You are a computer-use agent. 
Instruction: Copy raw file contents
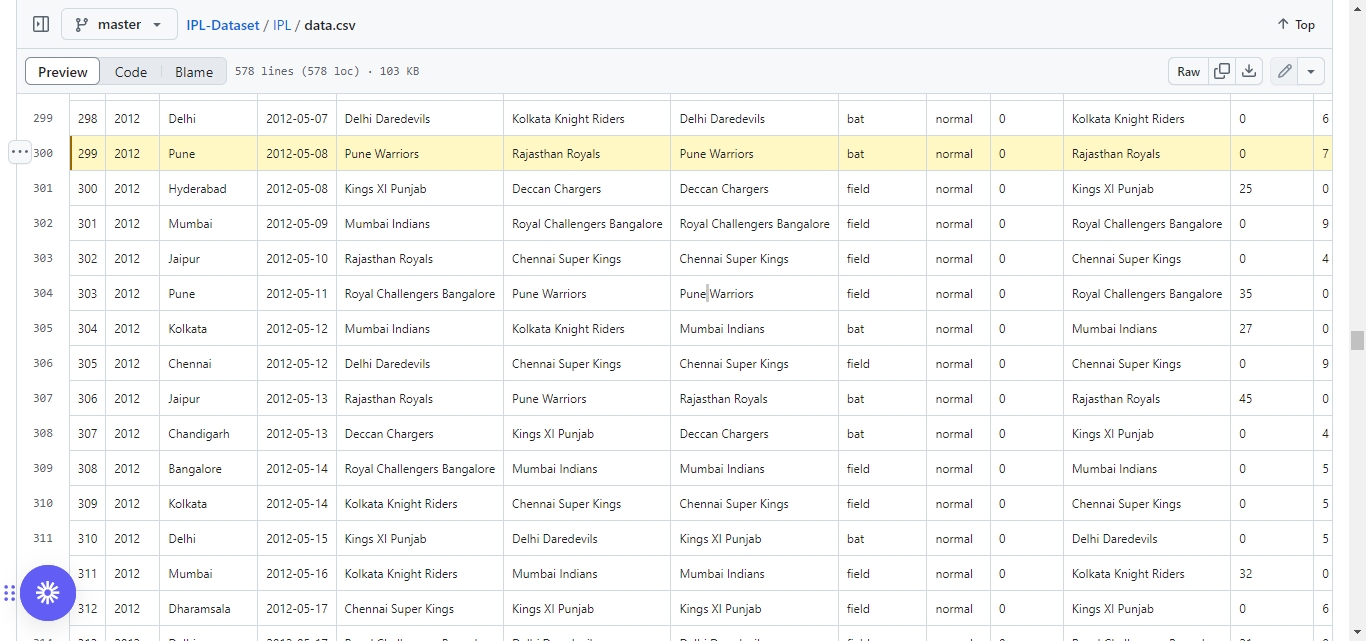pyautogui.click(x=1221, y=72)
